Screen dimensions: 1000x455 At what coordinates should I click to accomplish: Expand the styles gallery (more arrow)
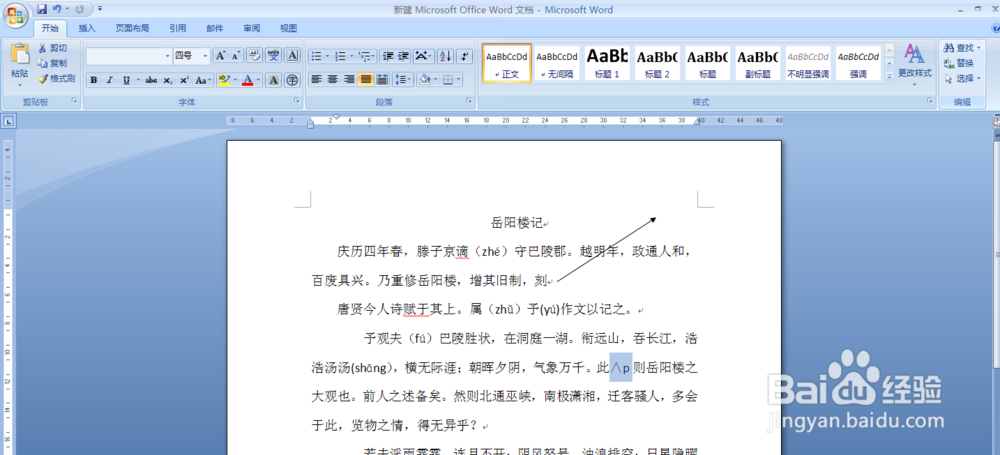[889, 77]
